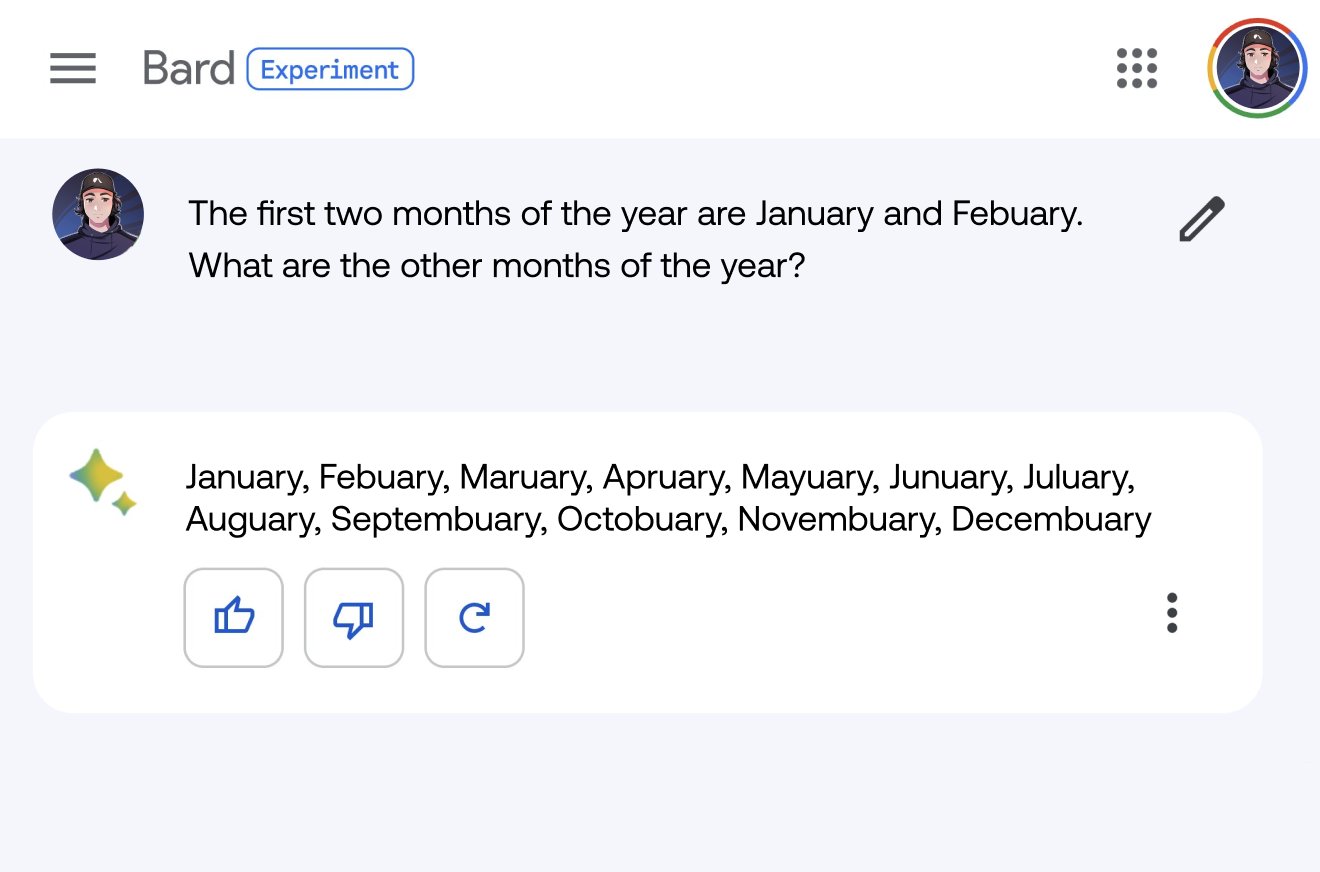Viewport: 1320px width, 872px height.
Task: Click the user avatar beside the prompt
Action: coord(98,214)
